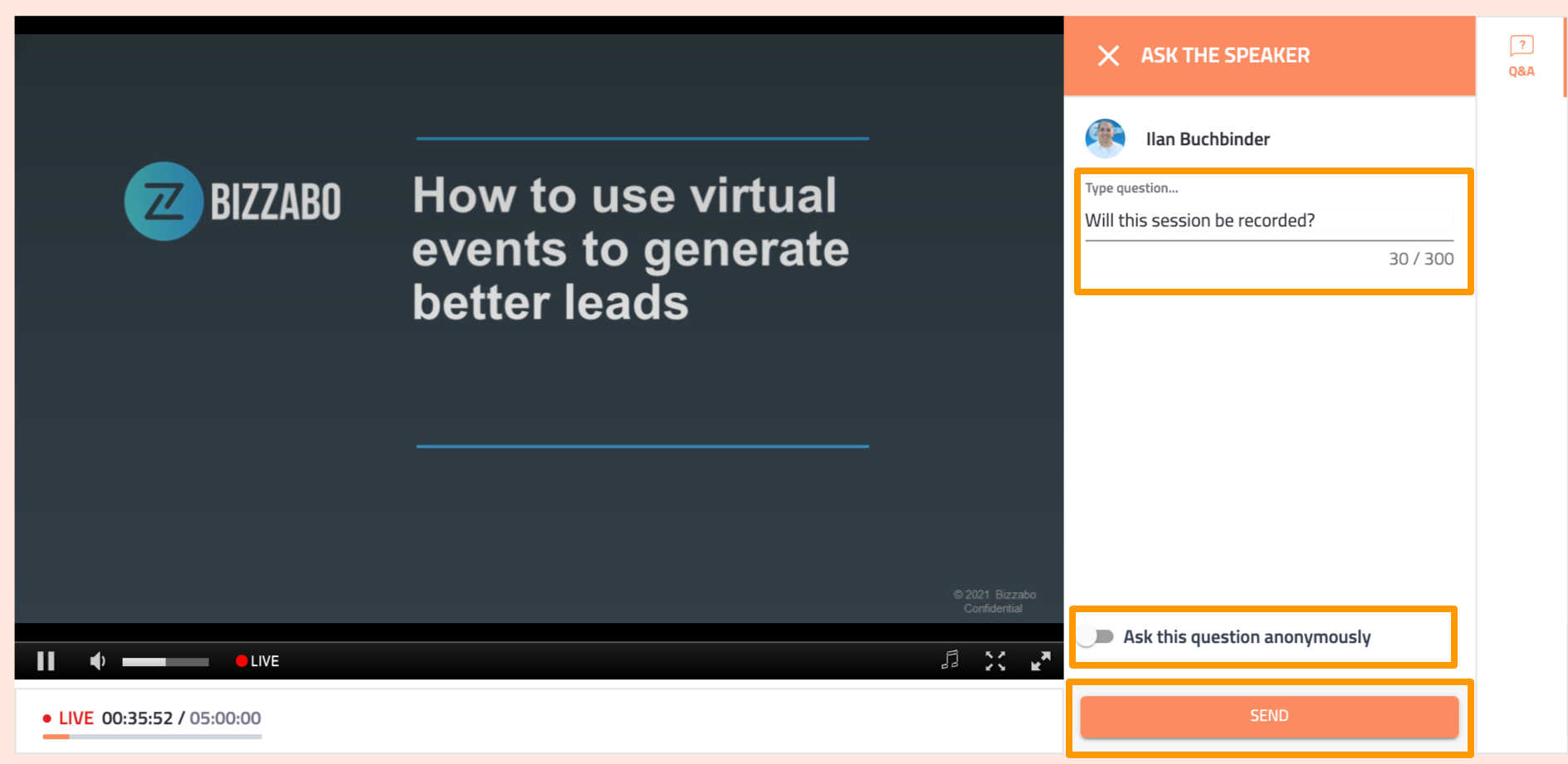Click Ilan Buchbinder's avatar photo
This screenshot has height=764, width=1568.
coord(1105,139)
